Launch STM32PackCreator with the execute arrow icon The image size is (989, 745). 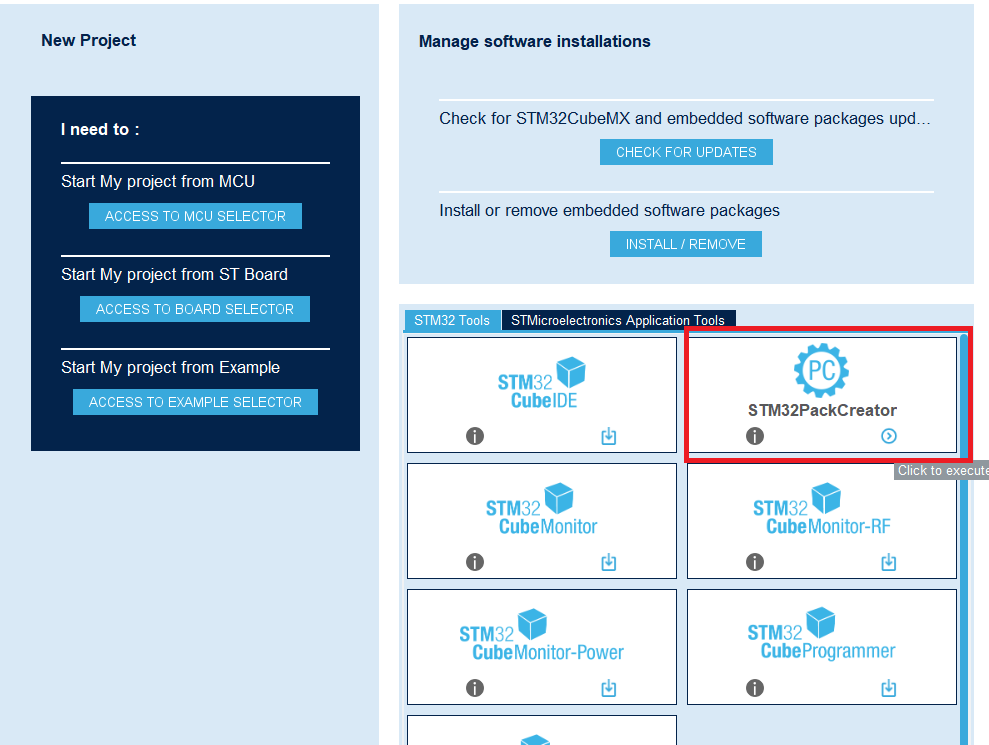coord(889,436)
